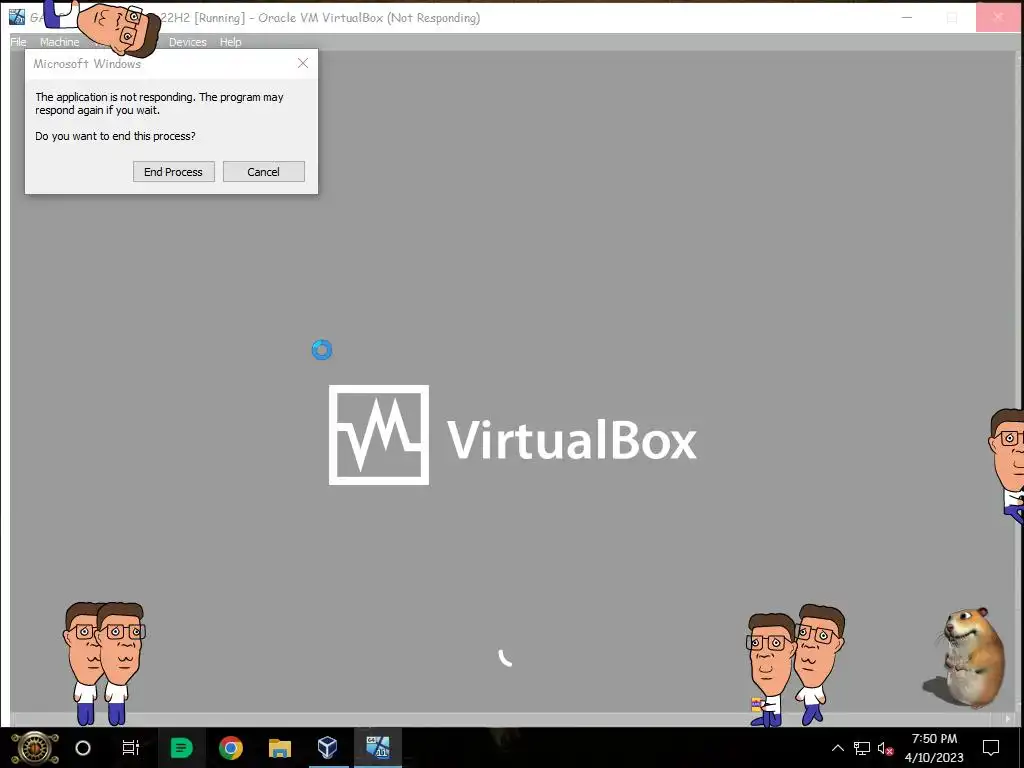The height and width of the screenshot is (768, 1024).
Task: Click the End Process button
Action: pyautogui.click(x=174, y=172)
